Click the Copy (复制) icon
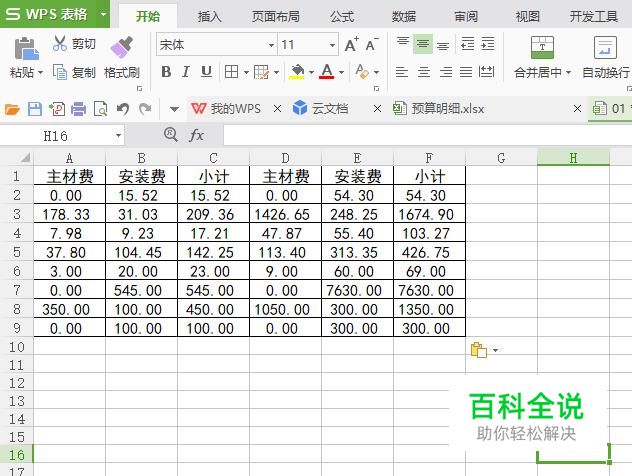Viewport: 632px width, 476px height. click(x=60, y=72)
